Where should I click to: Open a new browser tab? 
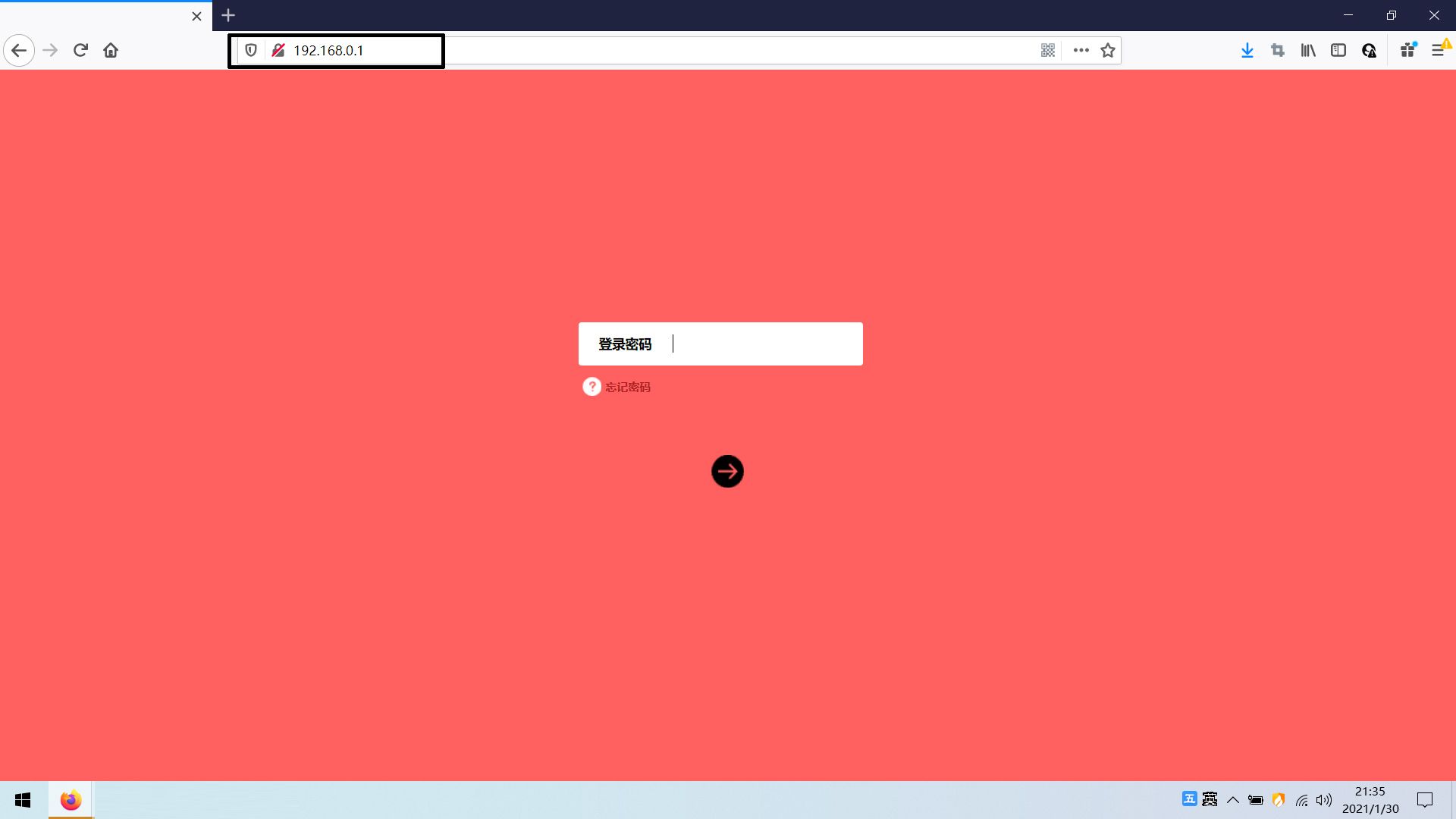click(x=228, y=15)
